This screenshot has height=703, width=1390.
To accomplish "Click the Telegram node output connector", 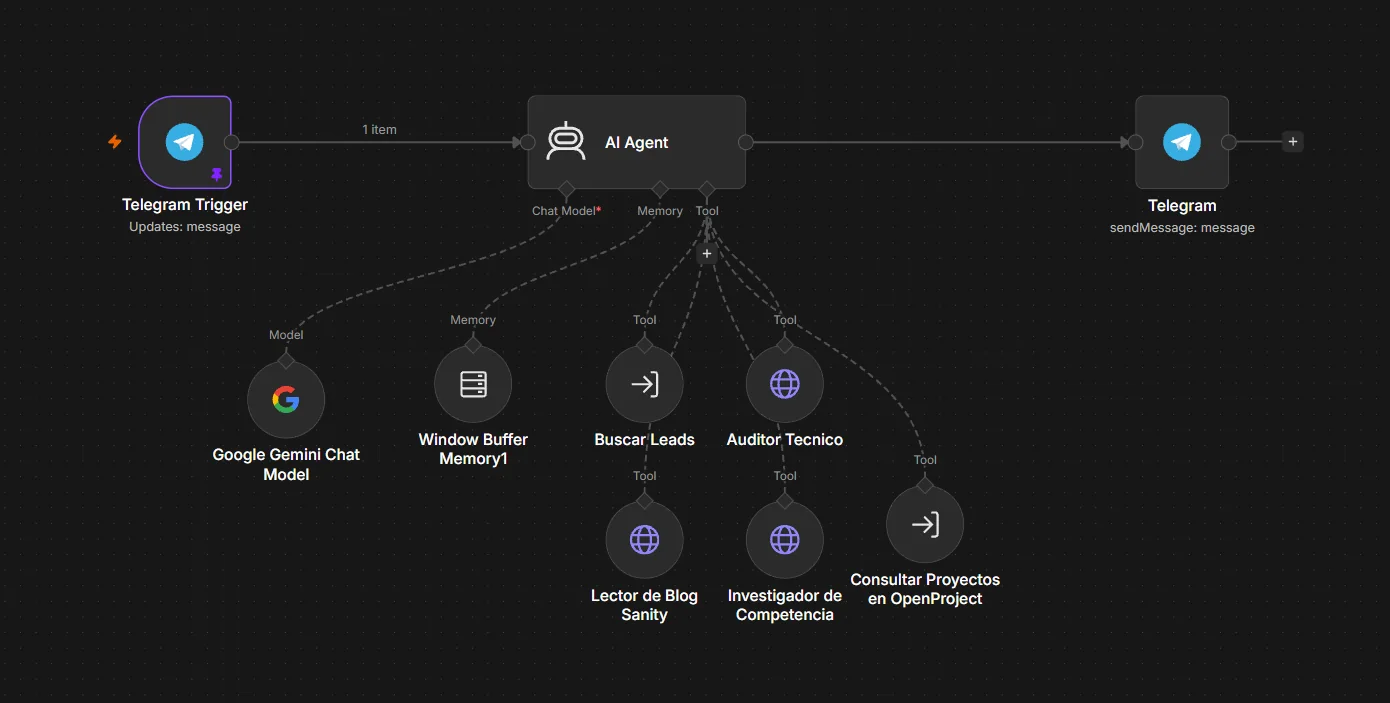I will click(1229, 142).
